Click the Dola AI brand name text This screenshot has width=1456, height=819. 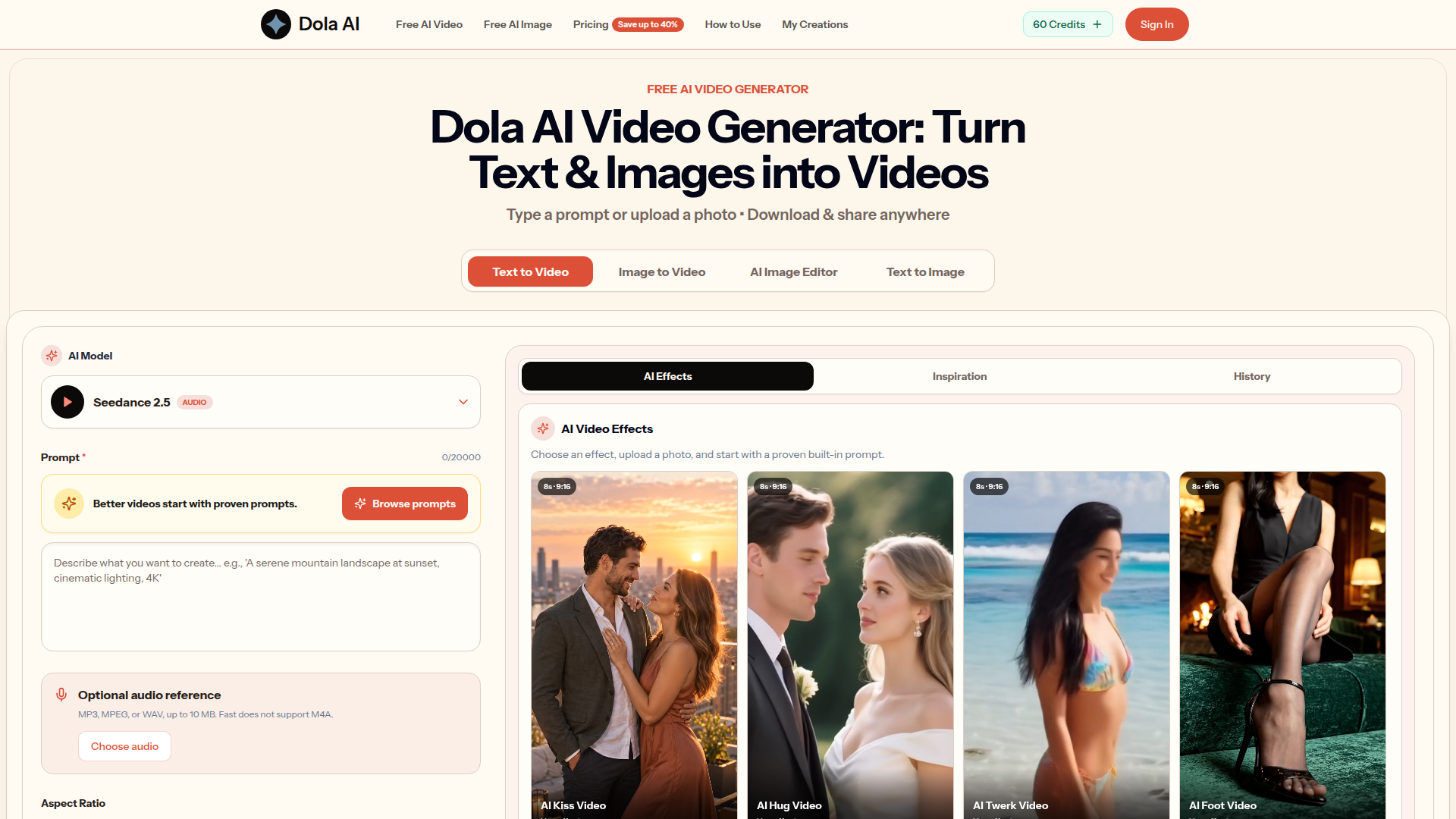click(x=329, y=24)
